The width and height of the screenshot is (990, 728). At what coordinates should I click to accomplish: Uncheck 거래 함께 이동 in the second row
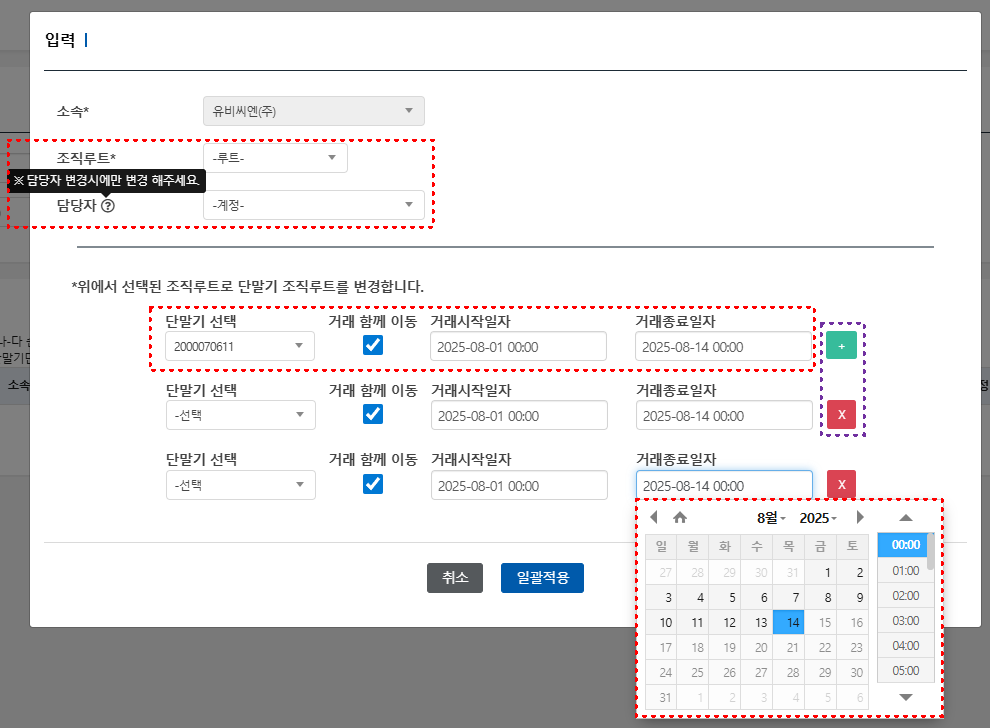[374, 414]
